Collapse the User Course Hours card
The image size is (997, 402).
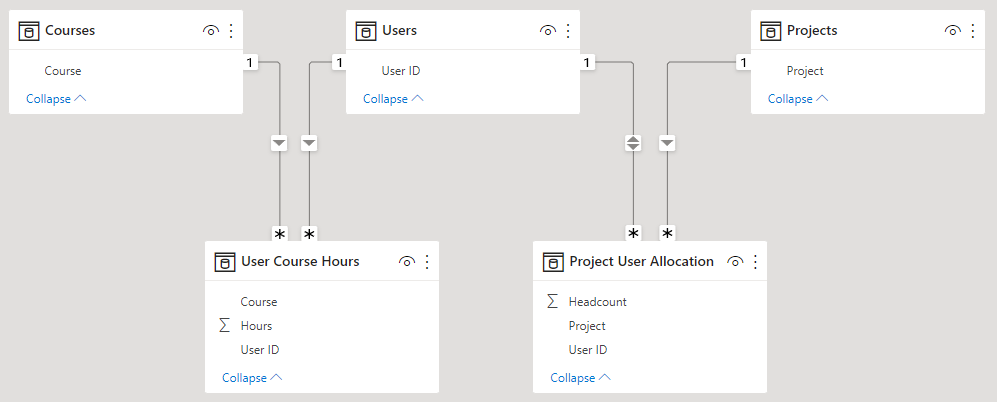click(252, 378)
